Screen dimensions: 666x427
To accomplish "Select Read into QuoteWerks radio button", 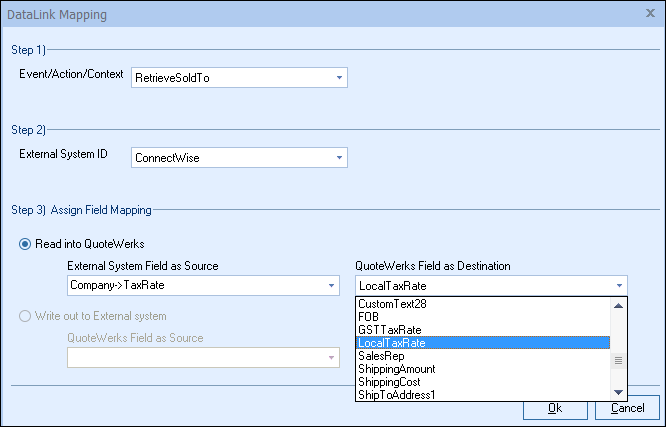I will pos(26,245).
